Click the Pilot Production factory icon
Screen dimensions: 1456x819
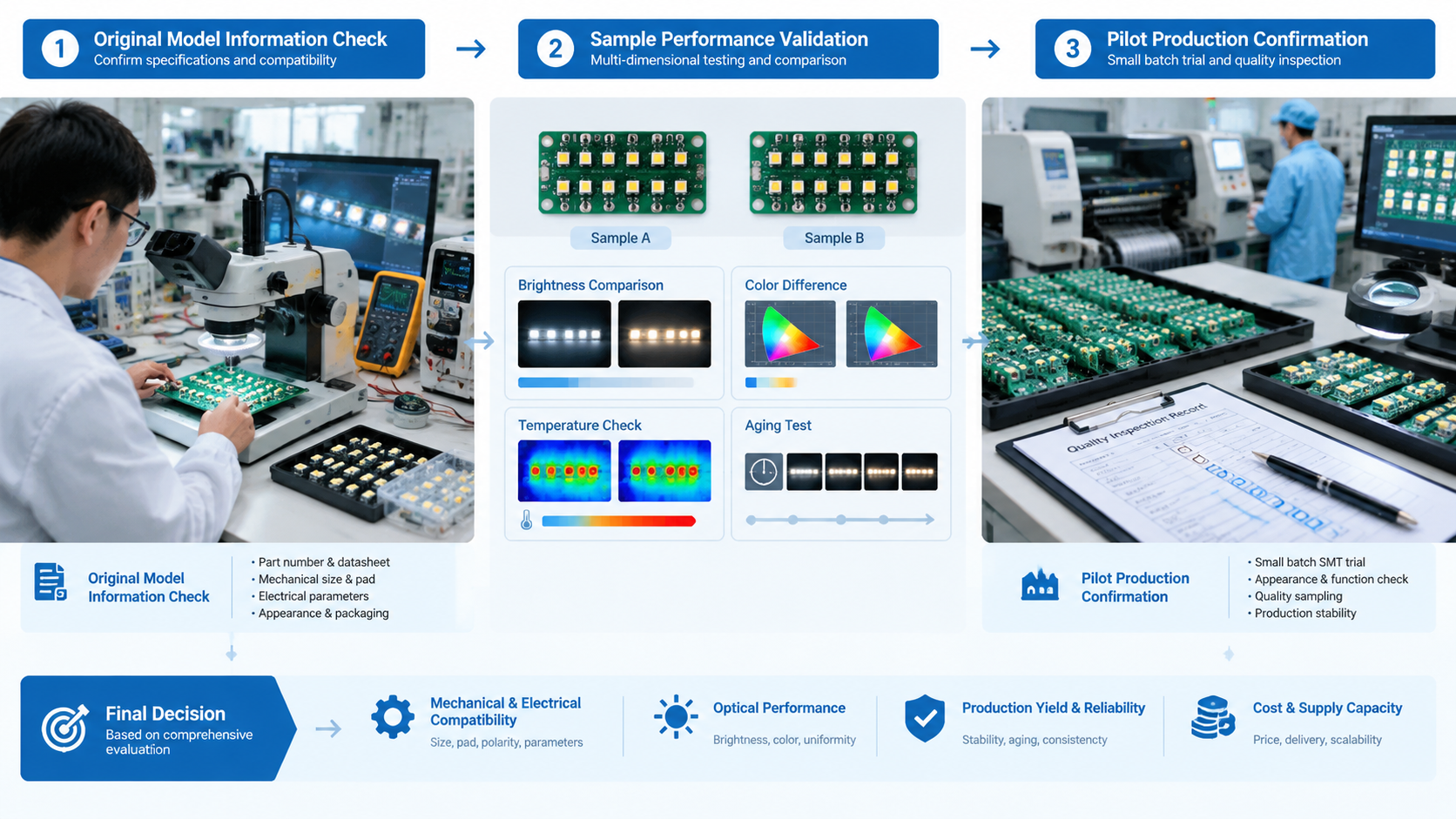pyautogui.click(x=1040, y=585)
